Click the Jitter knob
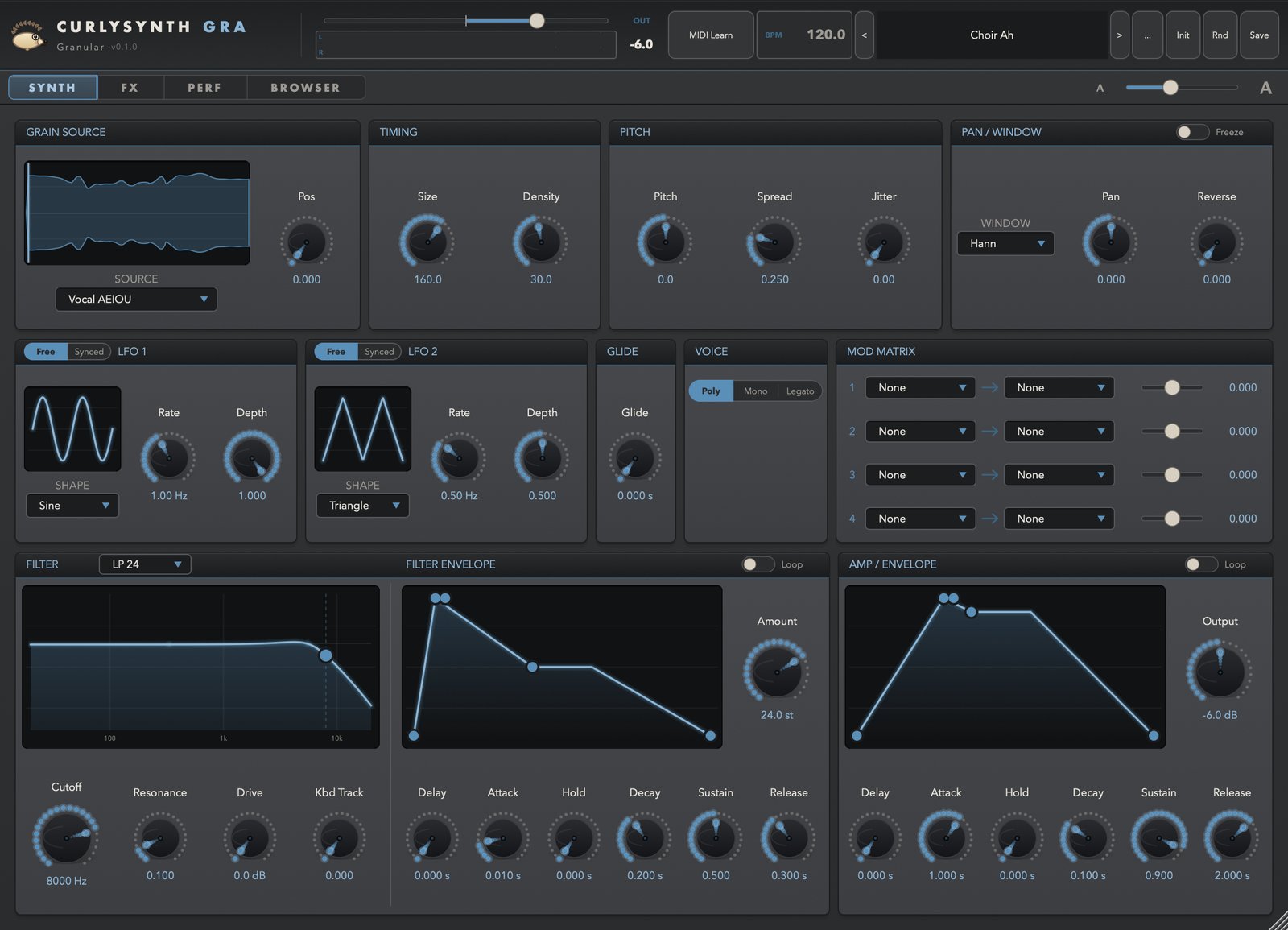Viewport: 1288px width, 930px height. pos(884,242)
